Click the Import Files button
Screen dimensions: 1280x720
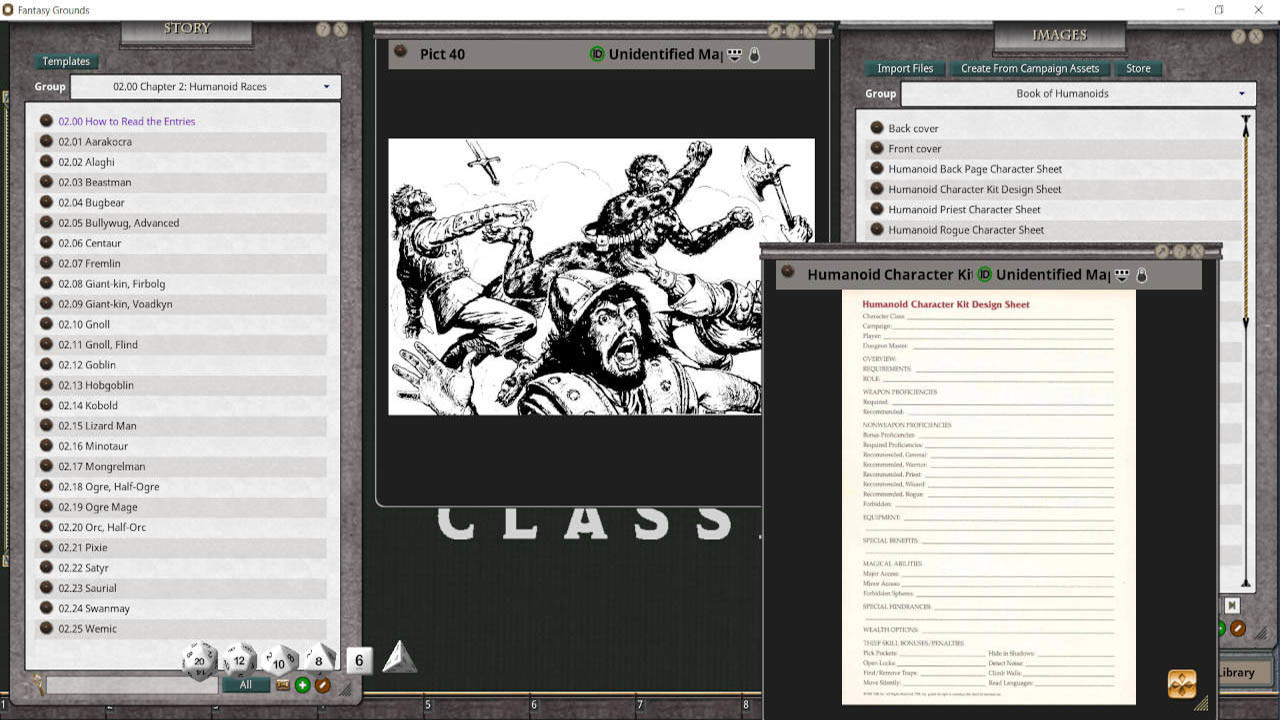903,68
